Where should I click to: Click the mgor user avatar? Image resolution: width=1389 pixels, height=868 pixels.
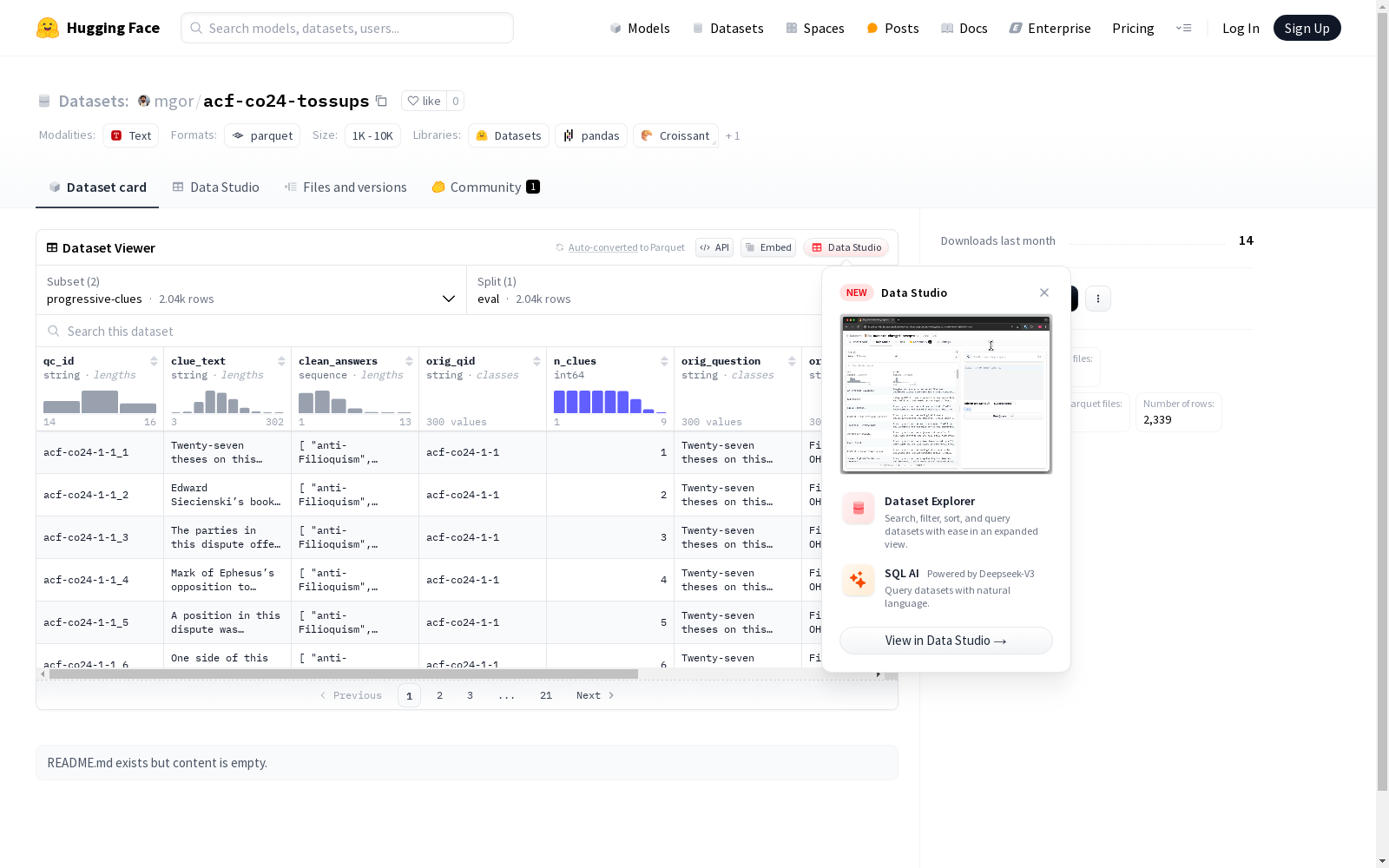144,101
